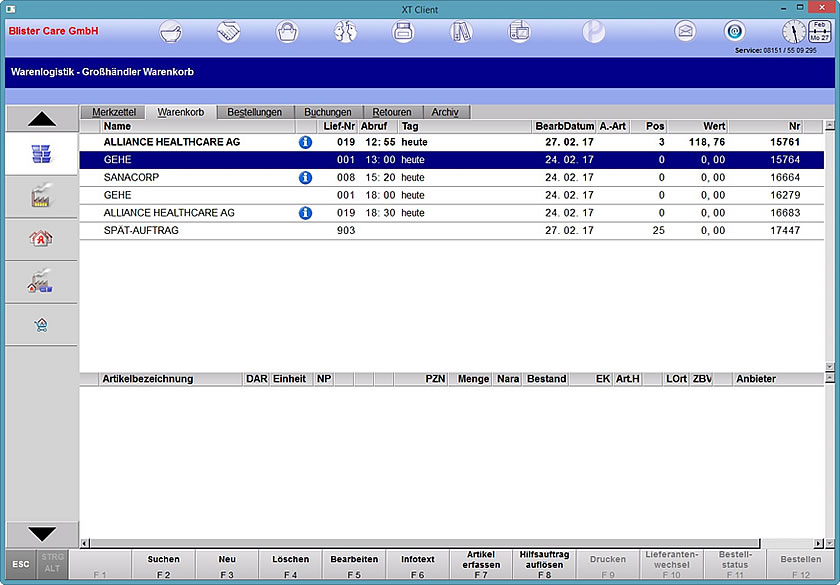Click the STRG ALT button

pos(52,564)
